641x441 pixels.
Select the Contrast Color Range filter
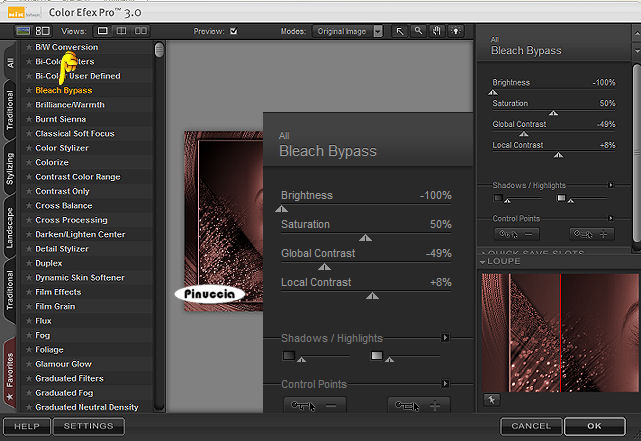click(x=78, y=177)
